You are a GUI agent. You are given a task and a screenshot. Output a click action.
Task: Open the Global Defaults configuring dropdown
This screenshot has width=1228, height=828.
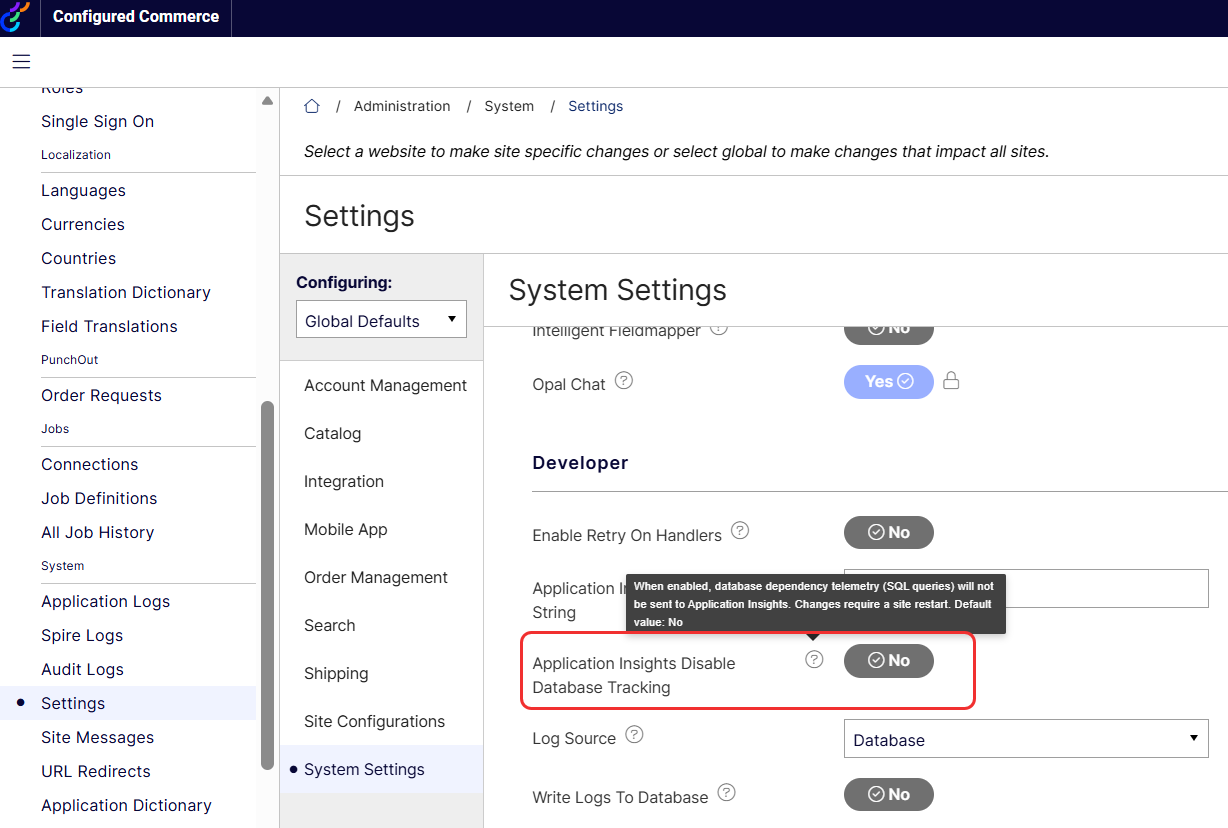coord(381,321)
